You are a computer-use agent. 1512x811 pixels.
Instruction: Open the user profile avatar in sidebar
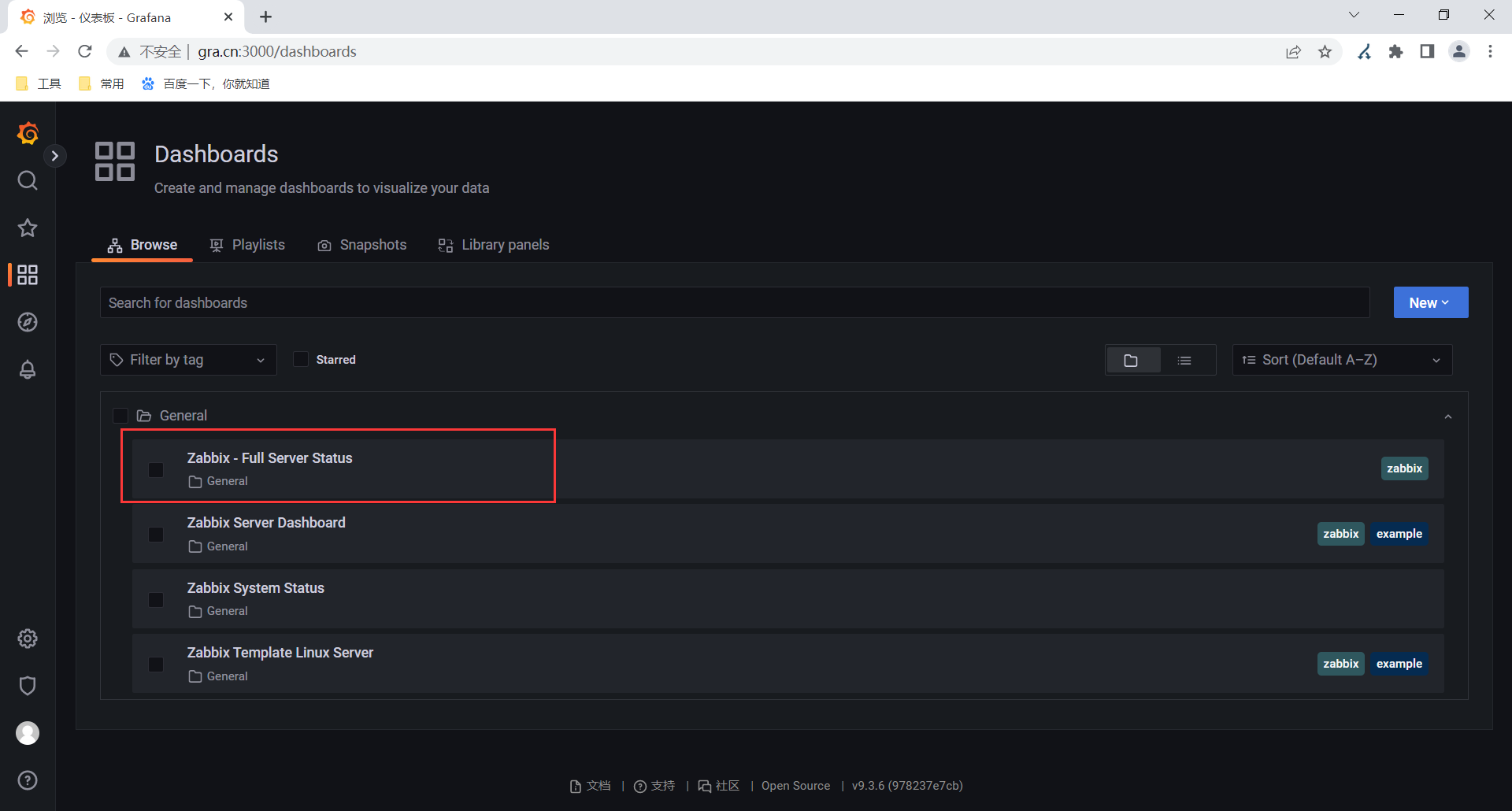tap(28, 733)
